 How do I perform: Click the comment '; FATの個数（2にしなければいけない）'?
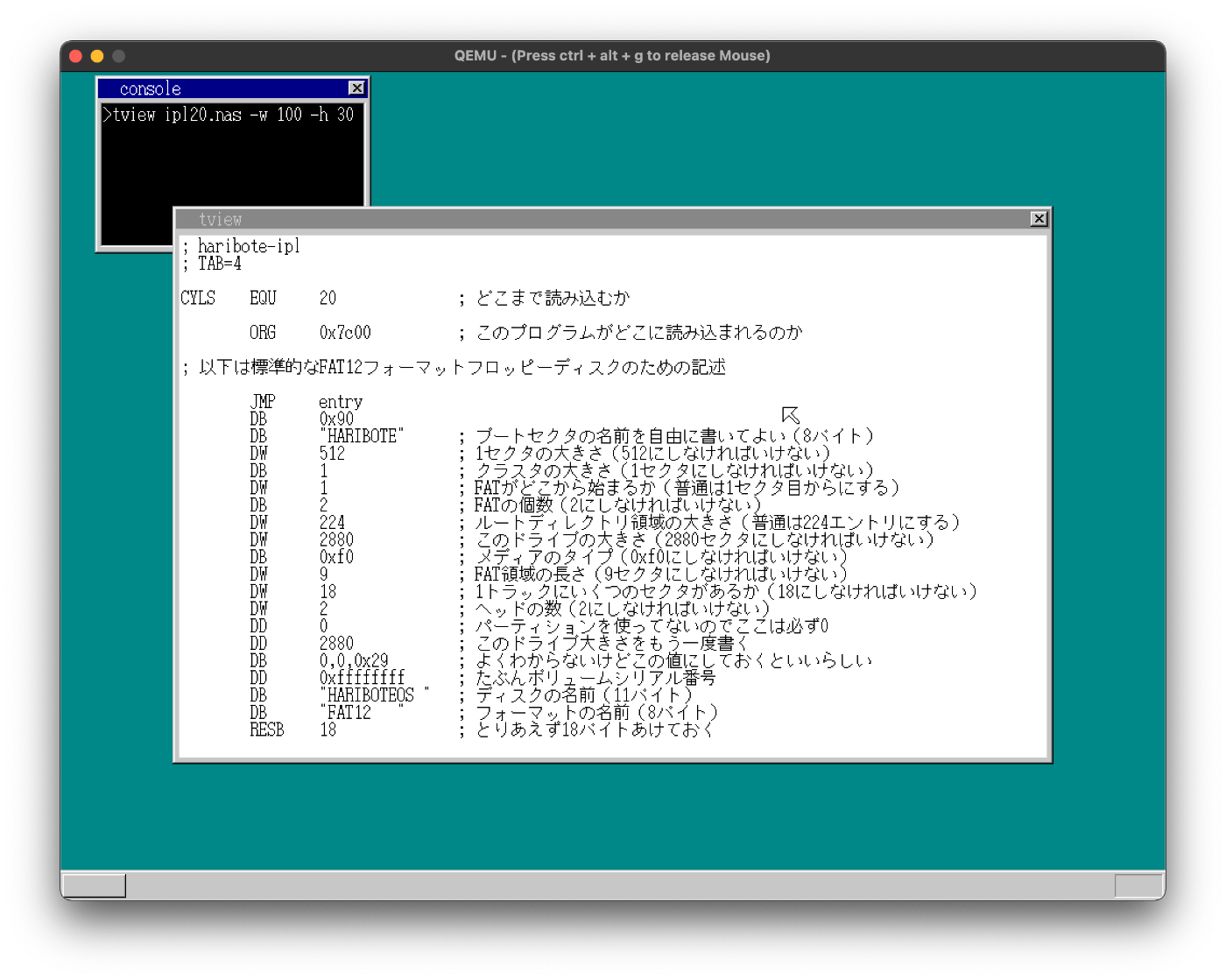(611, 505)
